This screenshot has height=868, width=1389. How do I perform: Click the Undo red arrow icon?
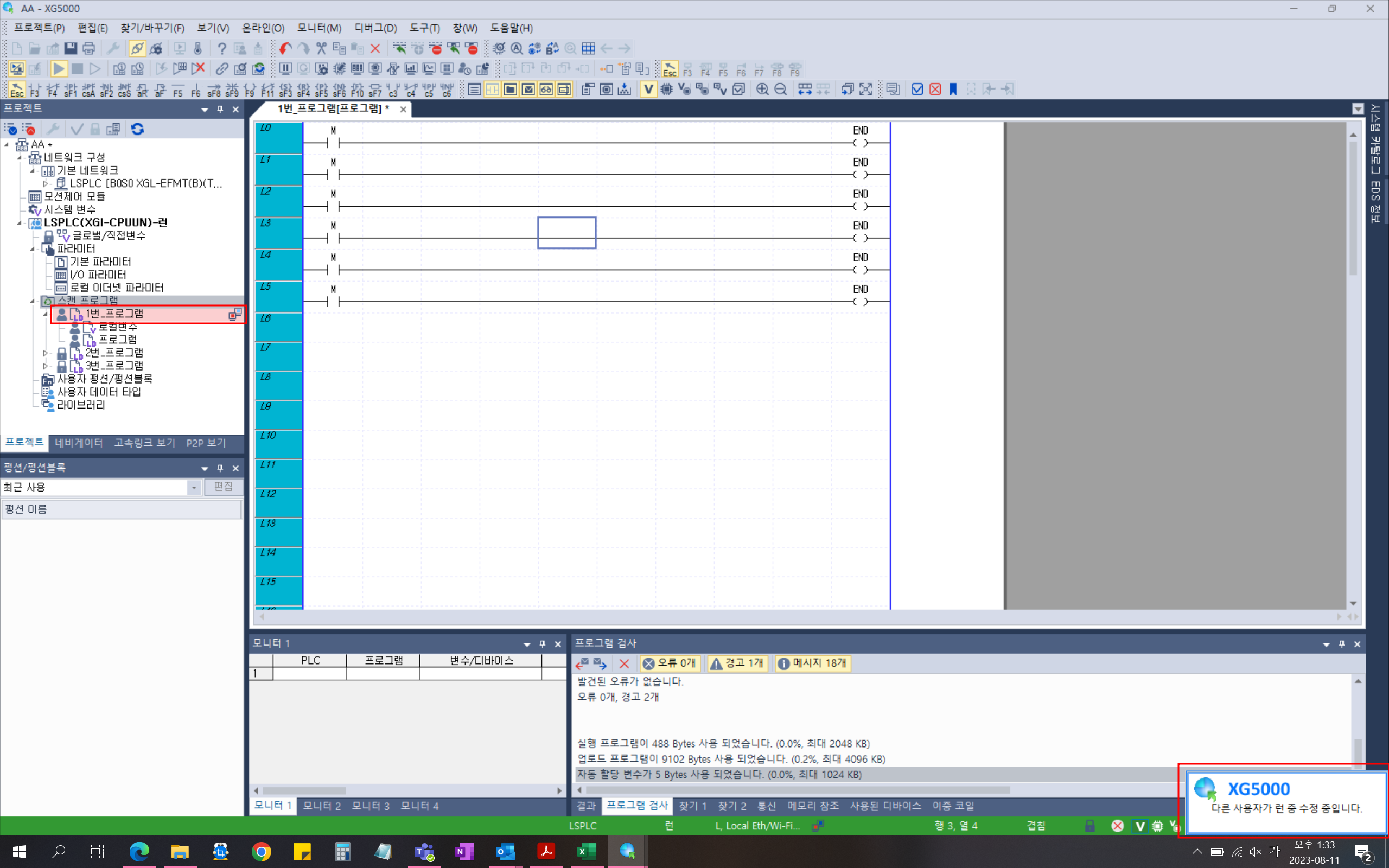pyautogui.click(x=285, y=49)
